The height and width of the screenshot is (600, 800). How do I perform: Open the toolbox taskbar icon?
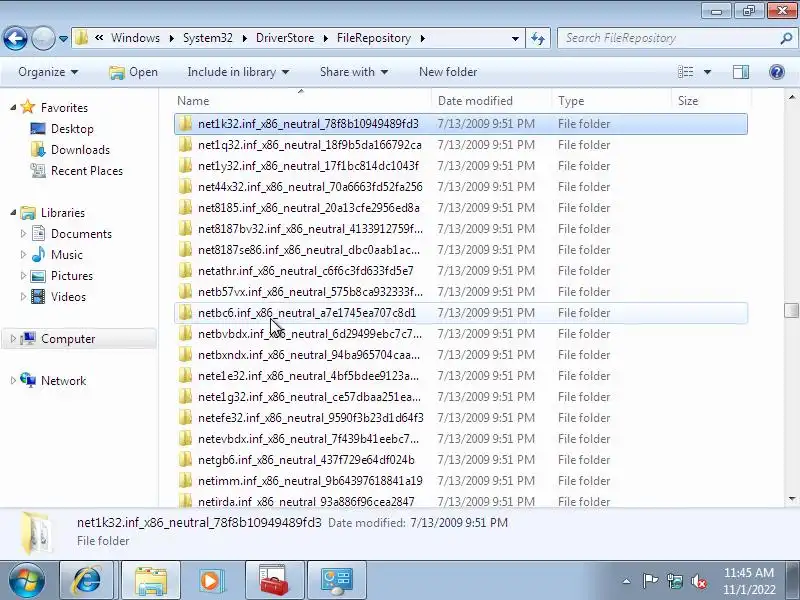point(274,580)
